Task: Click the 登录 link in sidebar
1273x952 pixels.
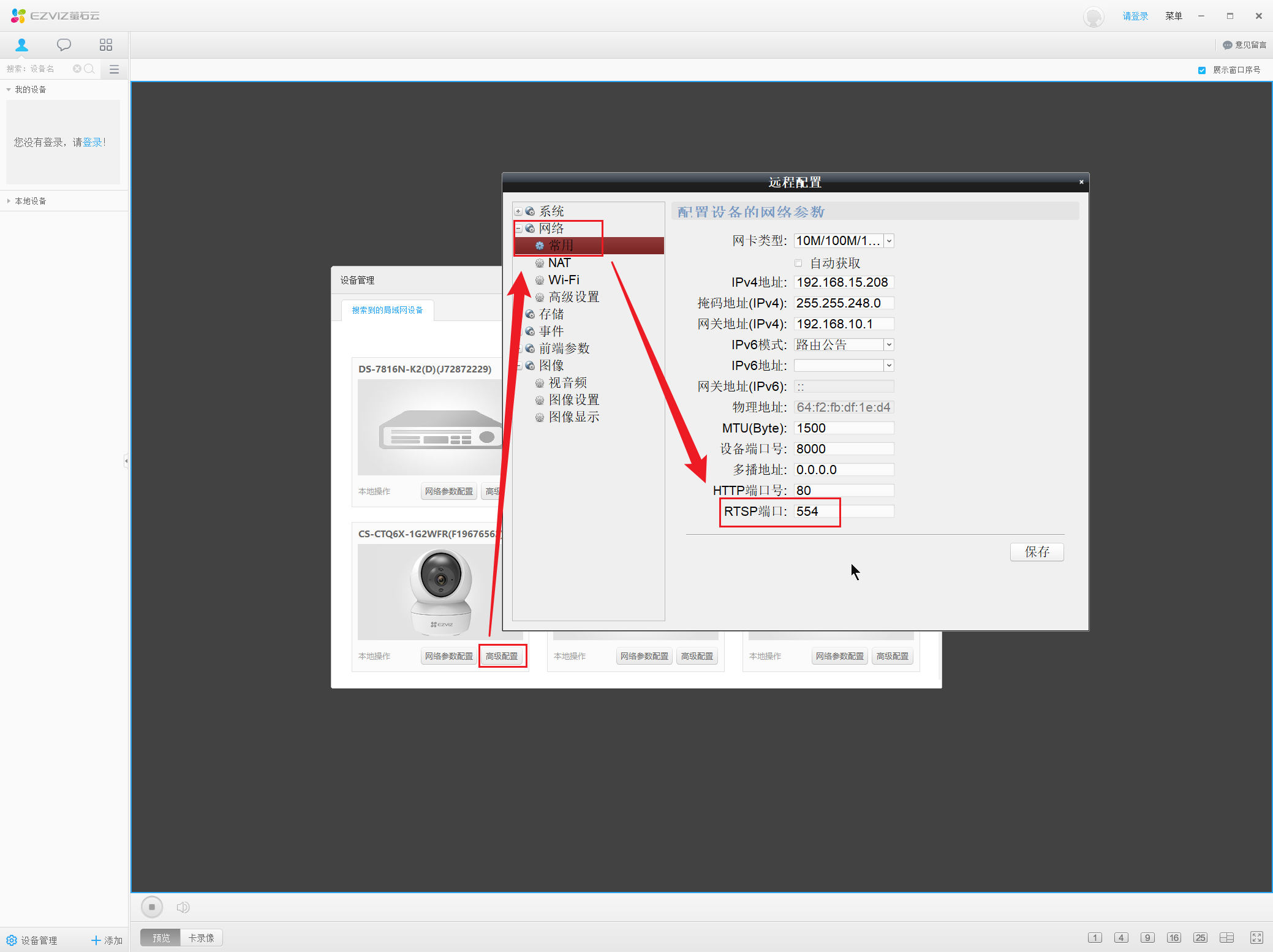Action: click(93, 143)
